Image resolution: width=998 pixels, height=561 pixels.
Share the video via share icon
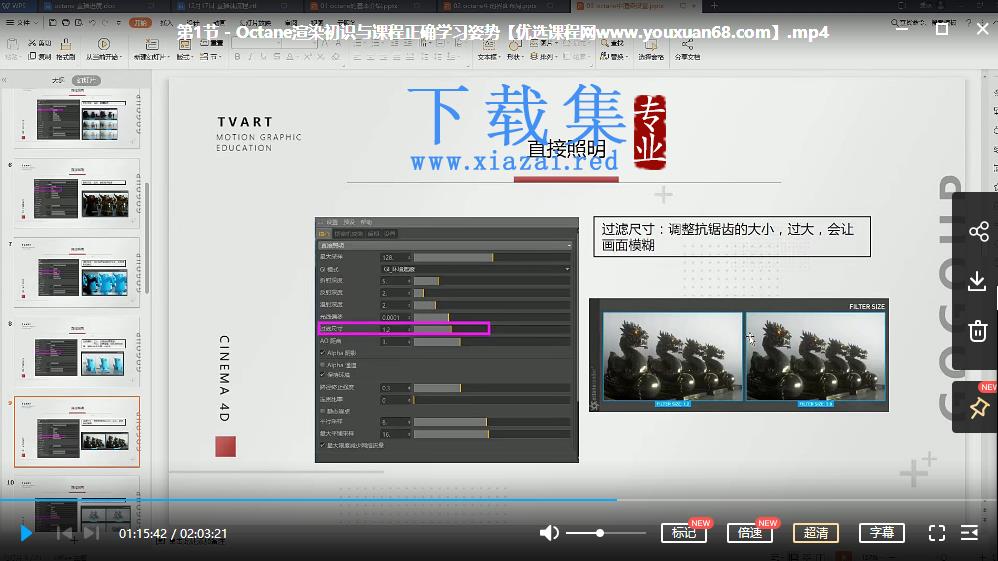pyautogui.click(x=978, y=231)
